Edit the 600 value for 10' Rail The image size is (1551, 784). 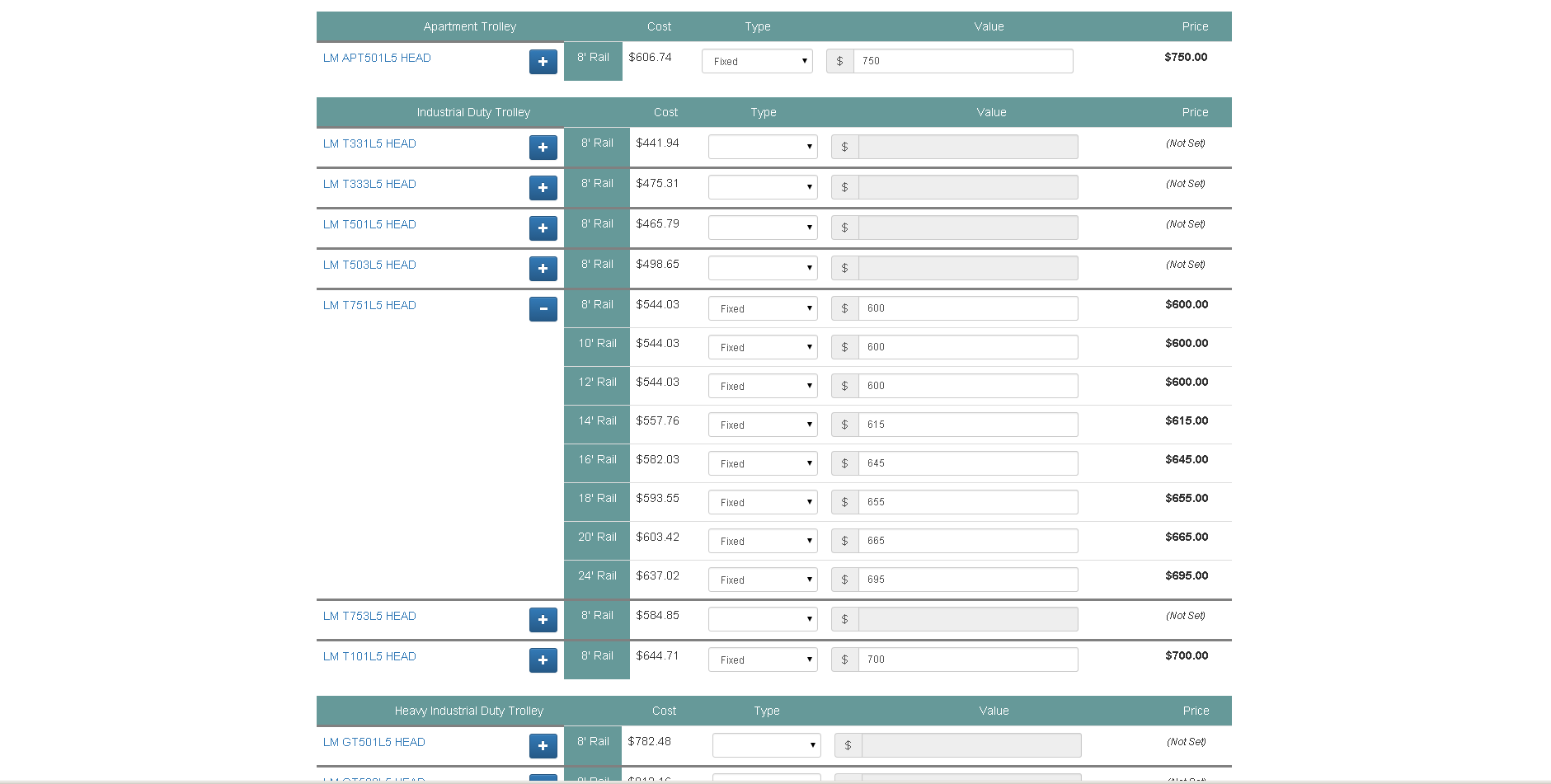pos(968,347)
